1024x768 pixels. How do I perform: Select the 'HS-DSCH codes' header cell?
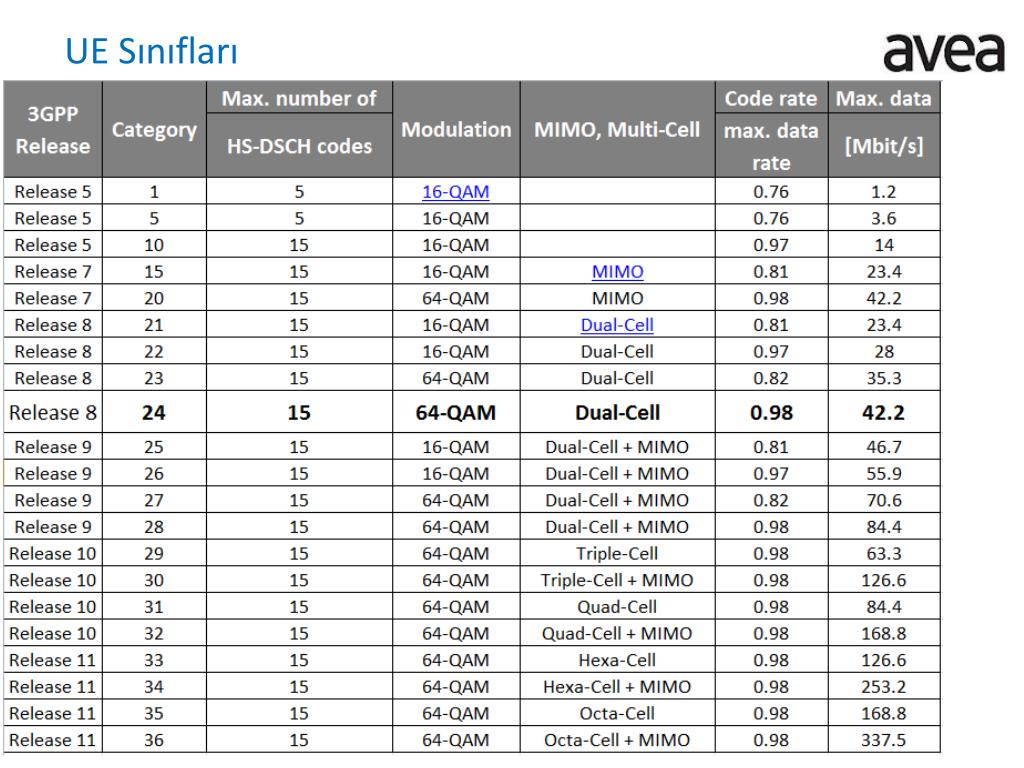[299, 146]
